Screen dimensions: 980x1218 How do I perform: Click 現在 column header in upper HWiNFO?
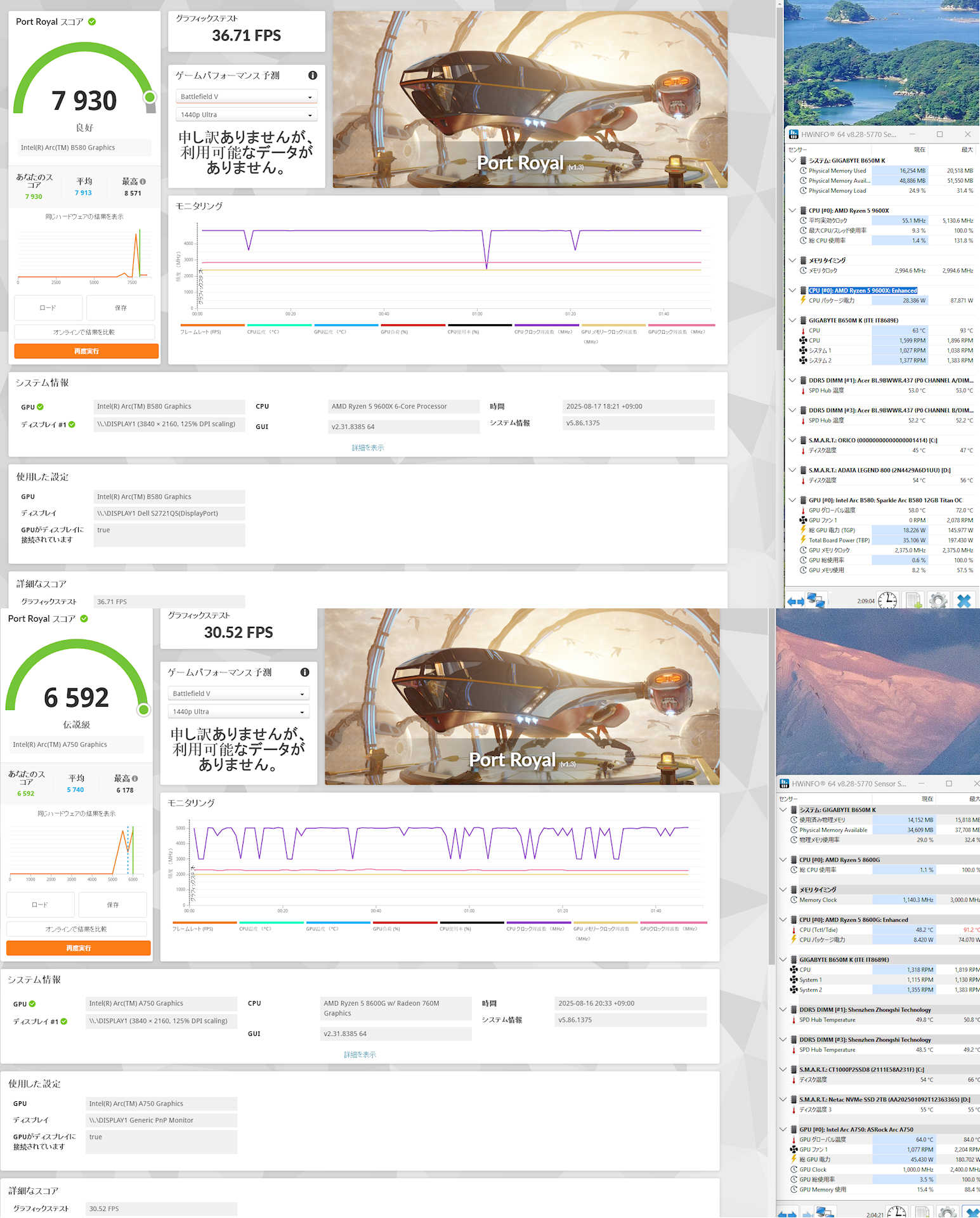click(919, 150)
